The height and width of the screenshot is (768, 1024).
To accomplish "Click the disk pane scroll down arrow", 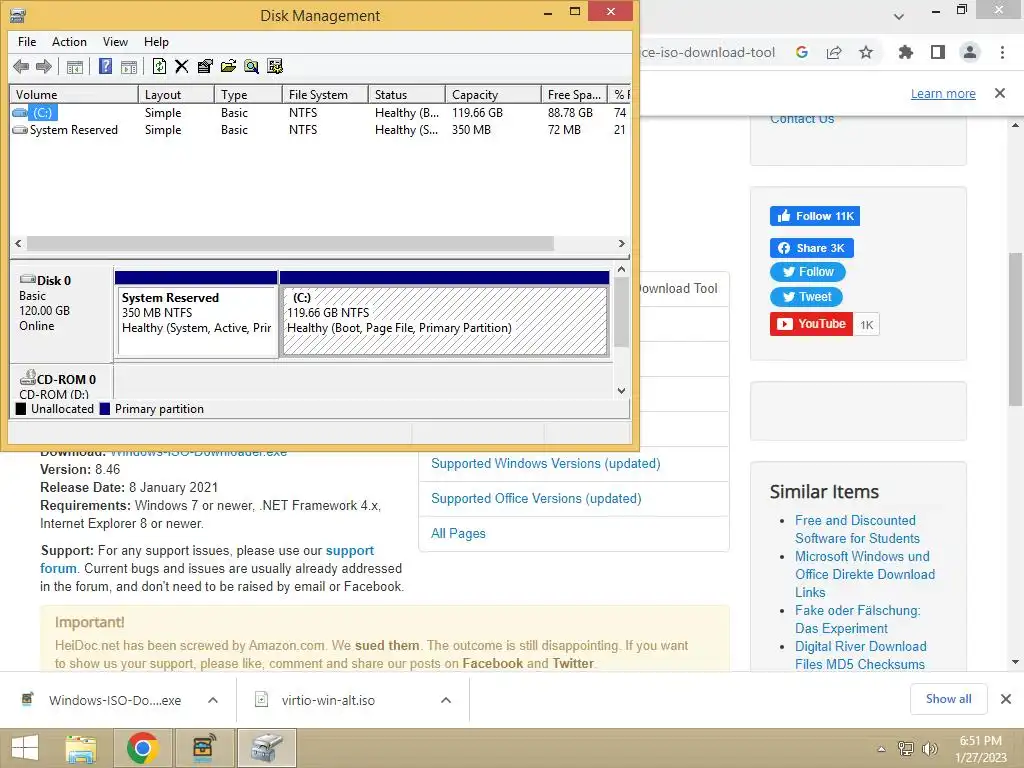I will click(621, 391).
